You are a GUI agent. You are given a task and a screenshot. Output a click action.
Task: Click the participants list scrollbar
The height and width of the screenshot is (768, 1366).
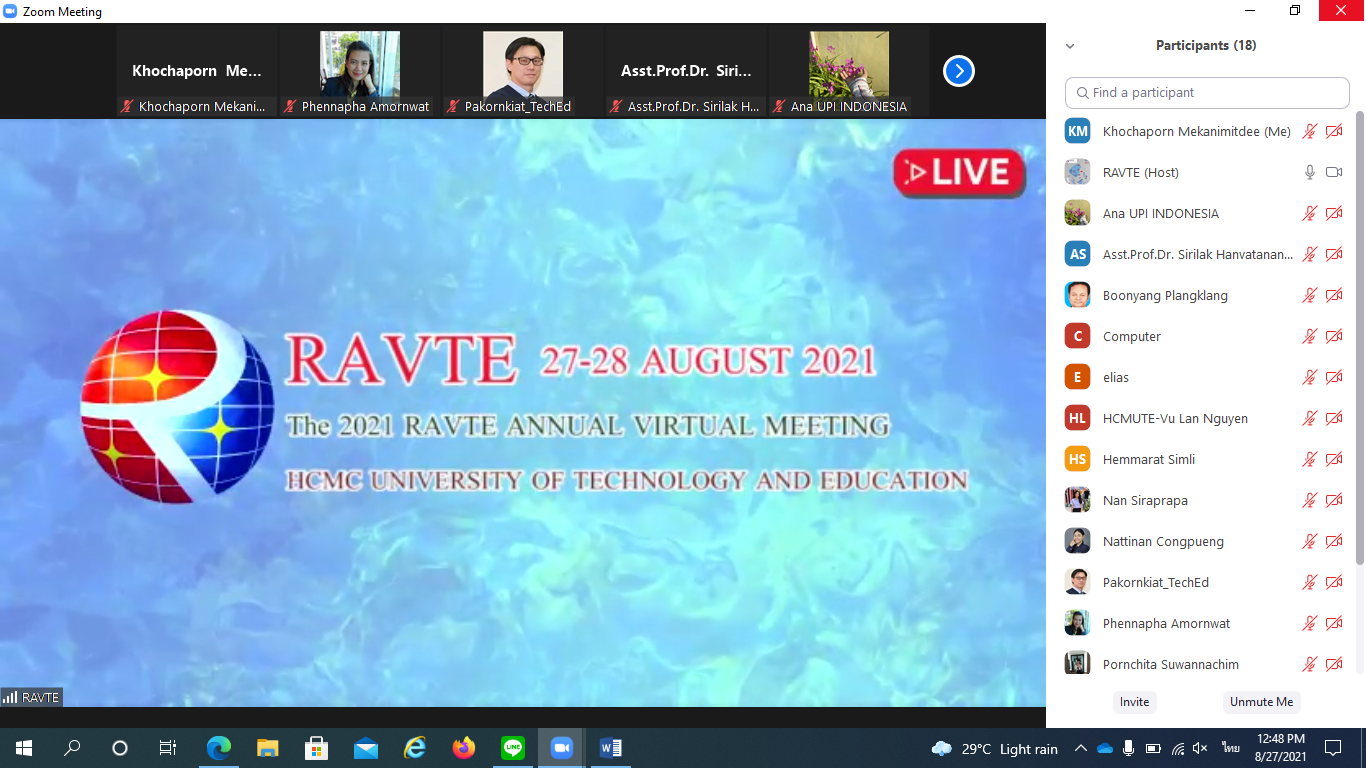[1359, 340]
